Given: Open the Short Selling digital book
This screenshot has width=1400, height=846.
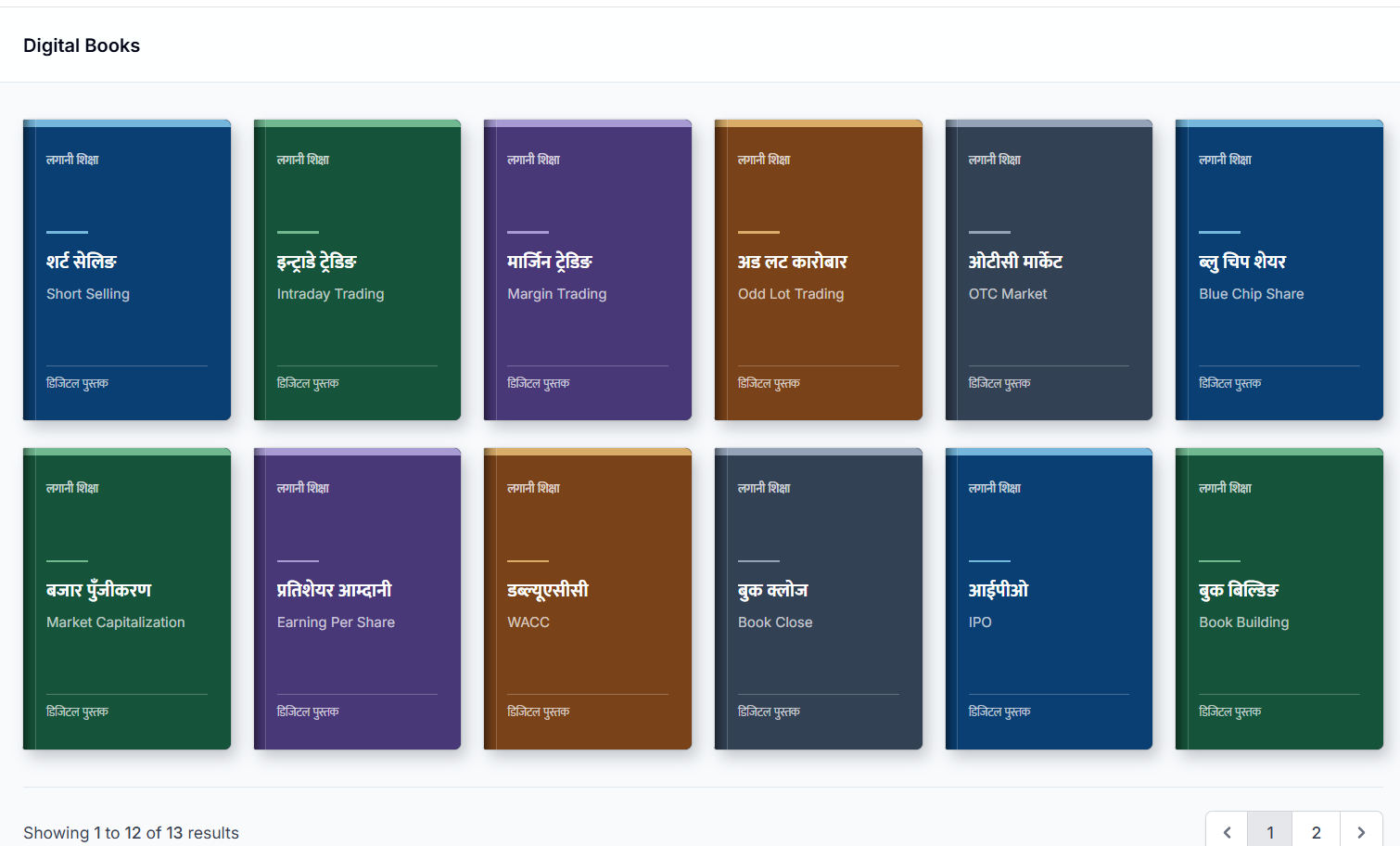Looking at the screenshot, I should (127, 270).
